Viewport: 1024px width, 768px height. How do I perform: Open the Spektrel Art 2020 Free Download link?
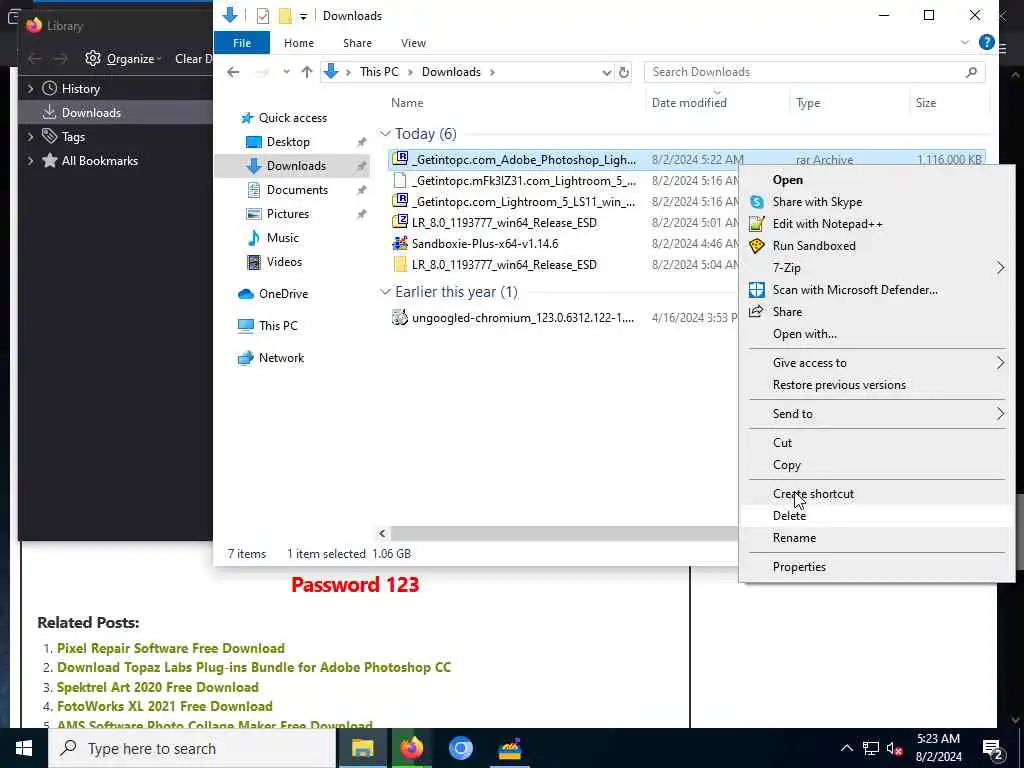tap(157, 688)
